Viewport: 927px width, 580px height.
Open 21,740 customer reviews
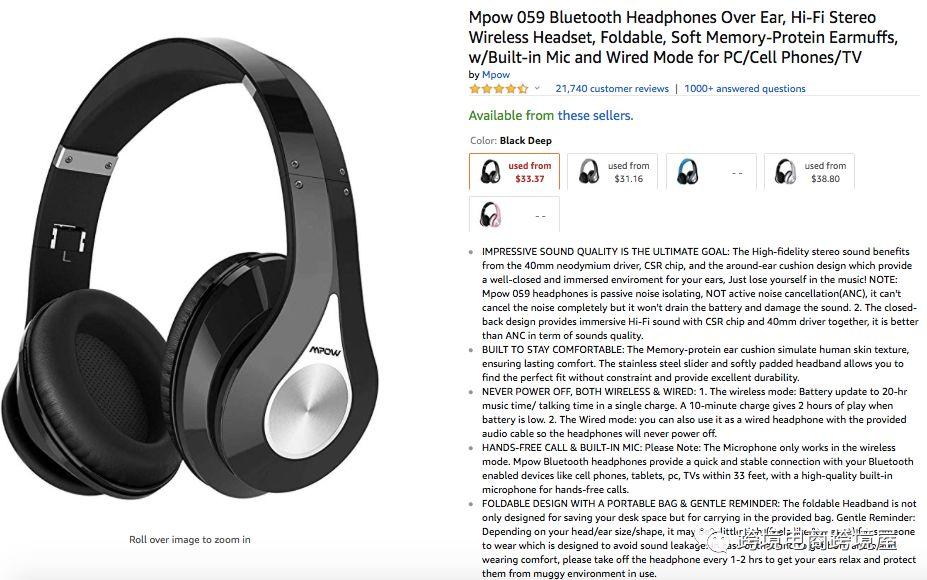tap(612, 89)
